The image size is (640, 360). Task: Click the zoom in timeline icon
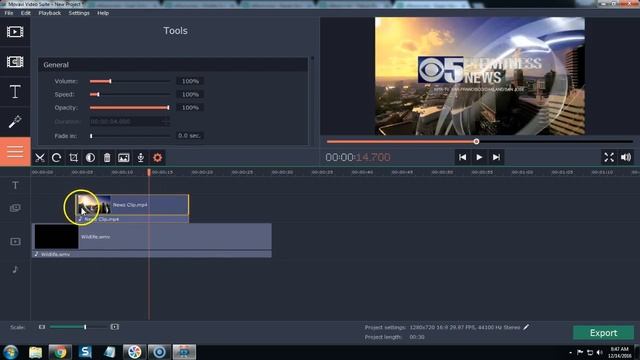[x=115, y=327]
